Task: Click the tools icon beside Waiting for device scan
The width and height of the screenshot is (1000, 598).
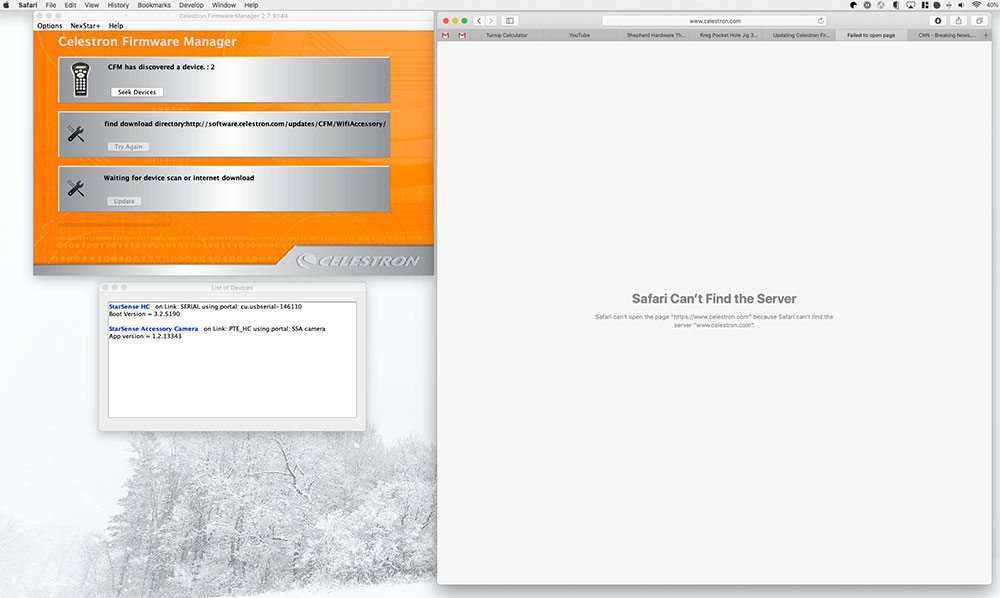Action: pyautogui.click(x=76, y=188)
